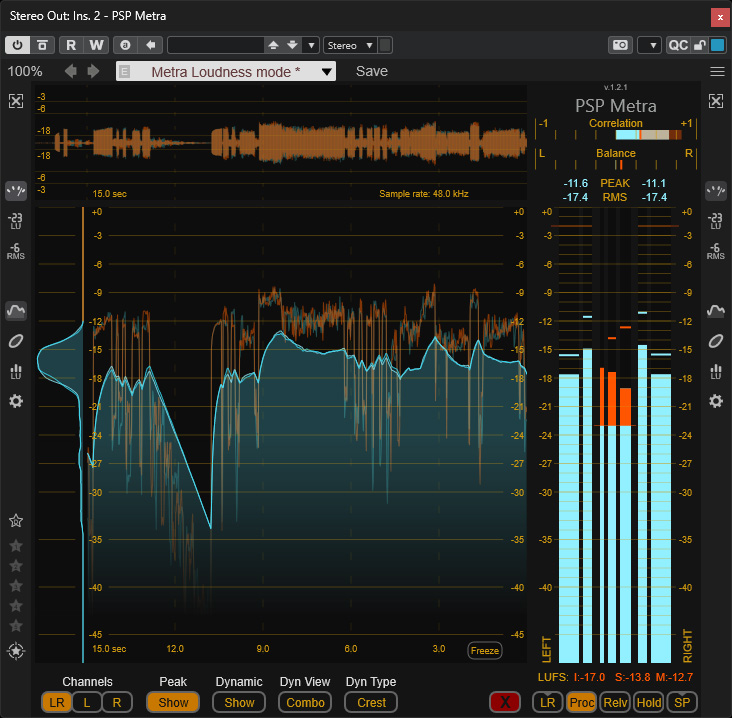
Task: Click the Correlation meter bar
Action: tap(648, 135)
